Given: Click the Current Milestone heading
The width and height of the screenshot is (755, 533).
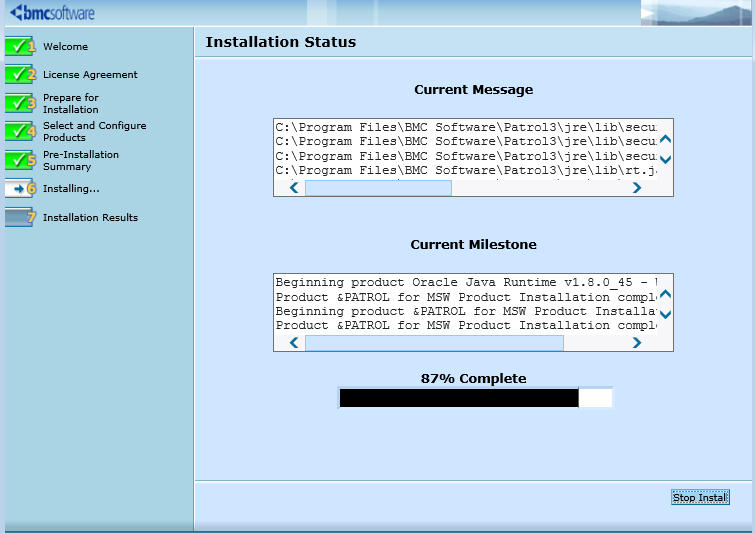Looking at the screenshot, I should (x=473, y=245).
